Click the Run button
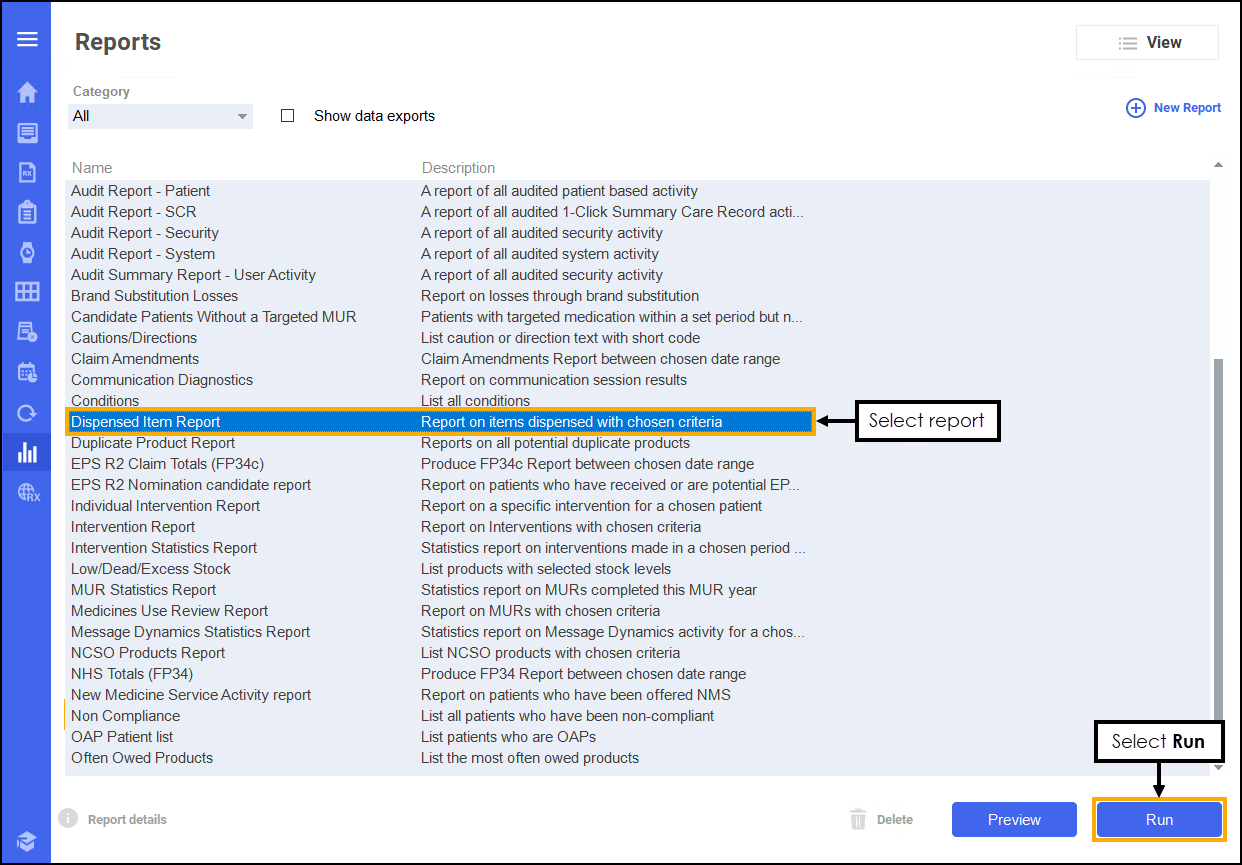 click(x=1159, y=820)
